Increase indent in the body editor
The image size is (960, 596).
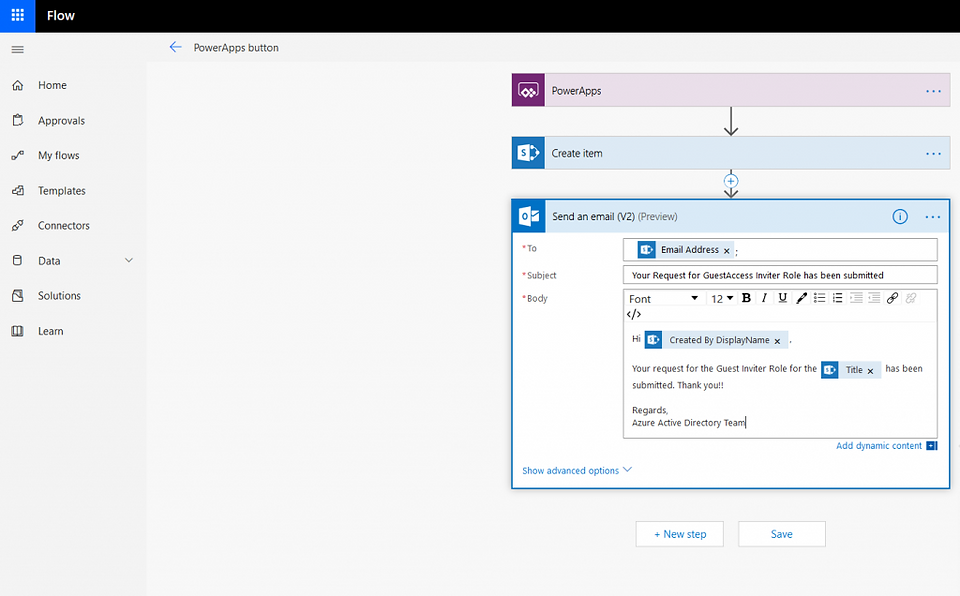tap(856, 298)
